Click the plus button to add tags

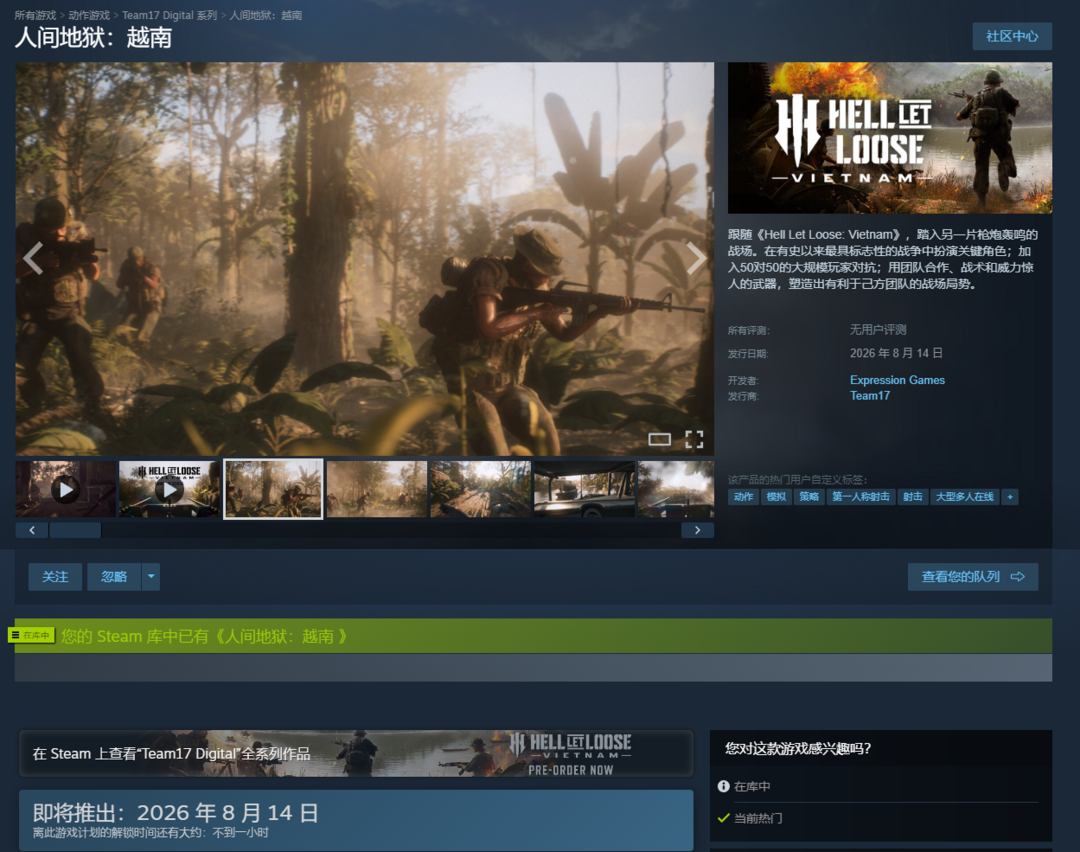1010,497
